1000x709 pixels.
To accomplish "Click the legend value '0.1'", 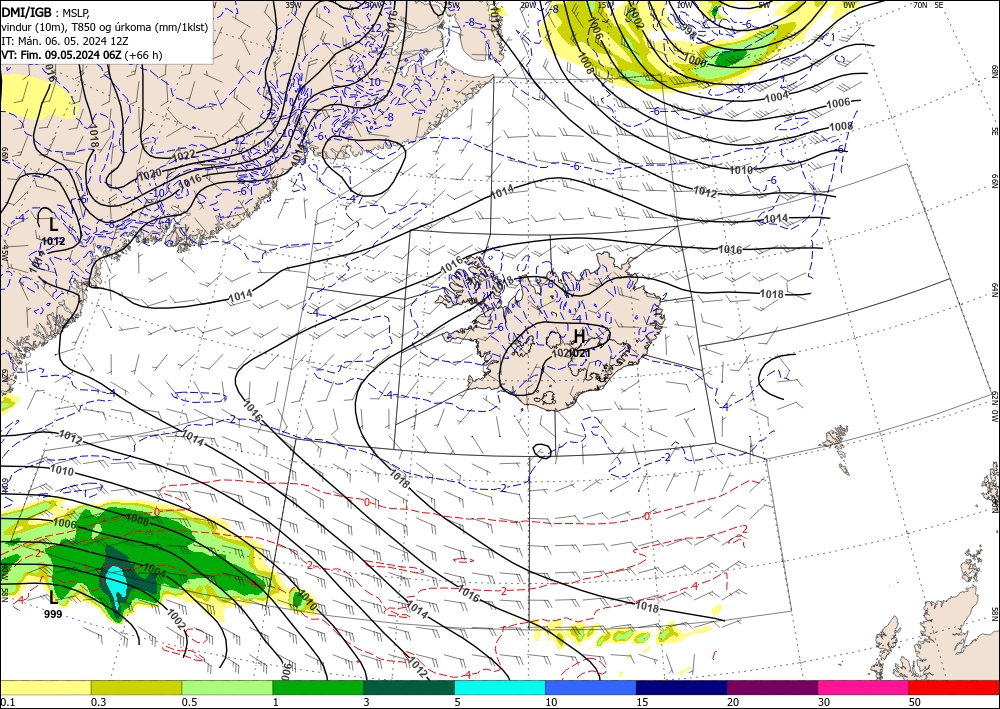I will click(x=6, y=702).
